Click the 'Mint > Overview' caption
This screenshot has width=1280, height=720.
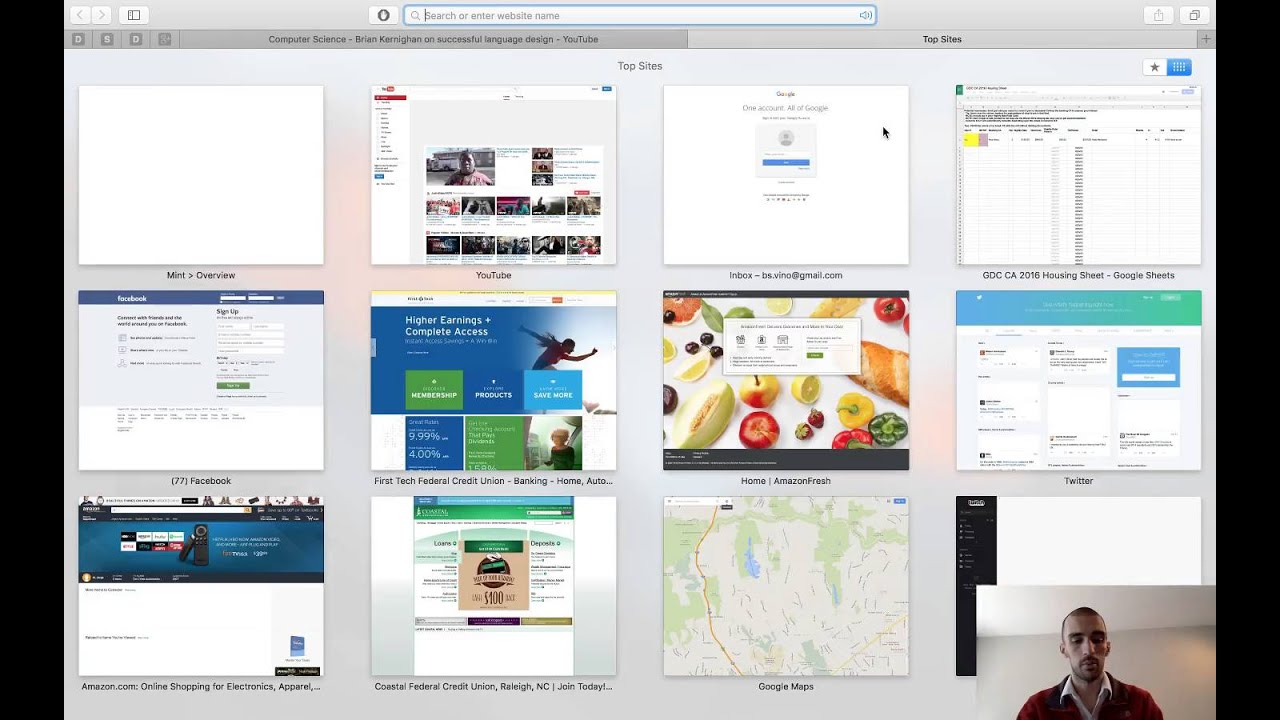(x=201, y=275)
